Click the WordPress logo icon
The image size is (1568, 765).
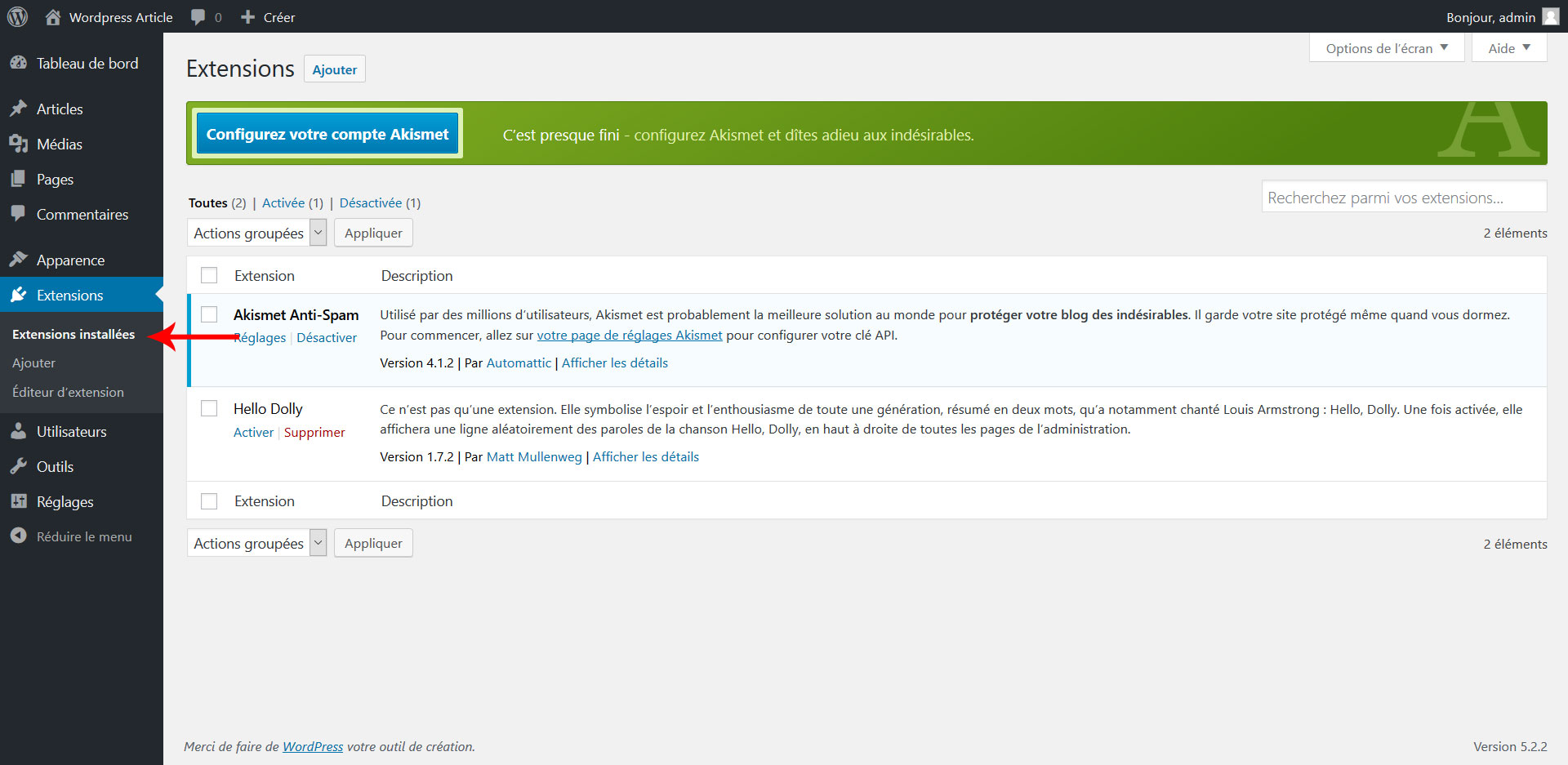17,17
